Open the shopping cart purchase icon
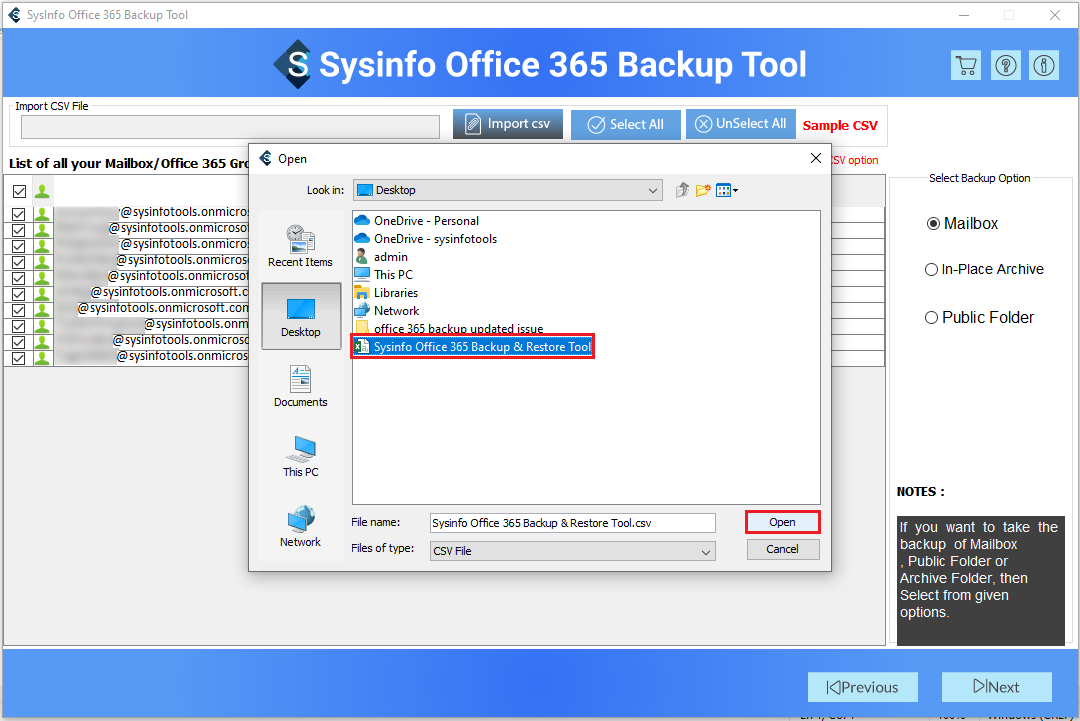 (966, 65)
